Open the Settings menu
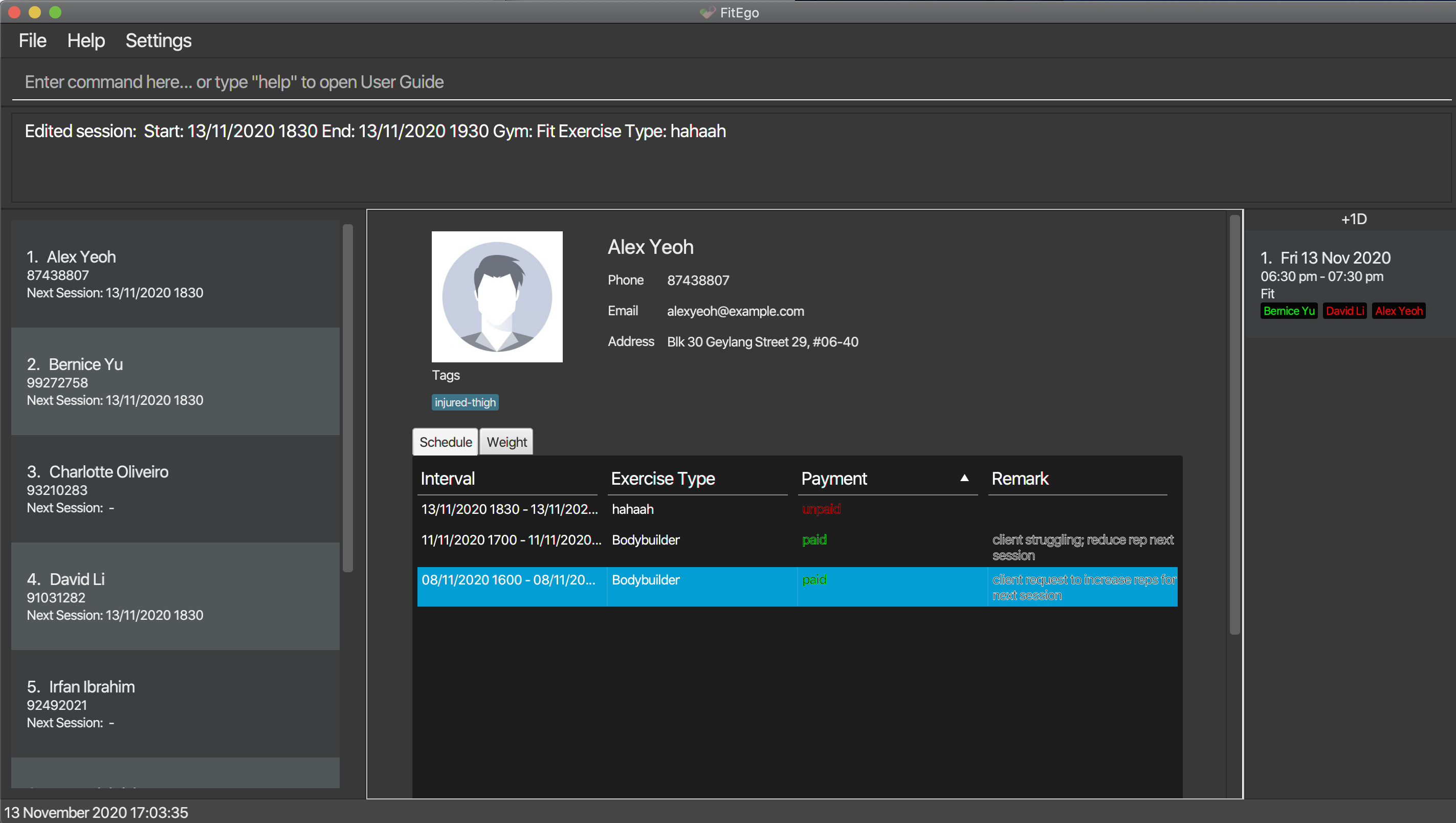The image size is (1456, 823). pos(158,41)
